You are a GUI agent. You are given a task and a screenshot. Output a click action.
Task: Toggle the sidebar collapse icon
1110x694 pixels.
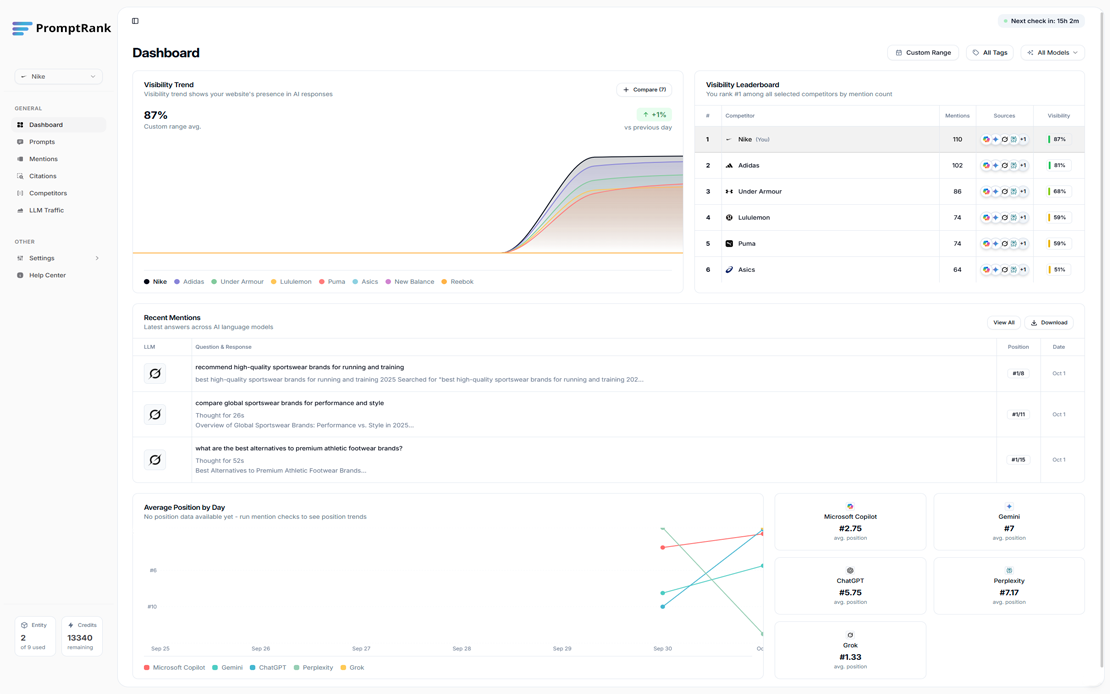[135, 21]
